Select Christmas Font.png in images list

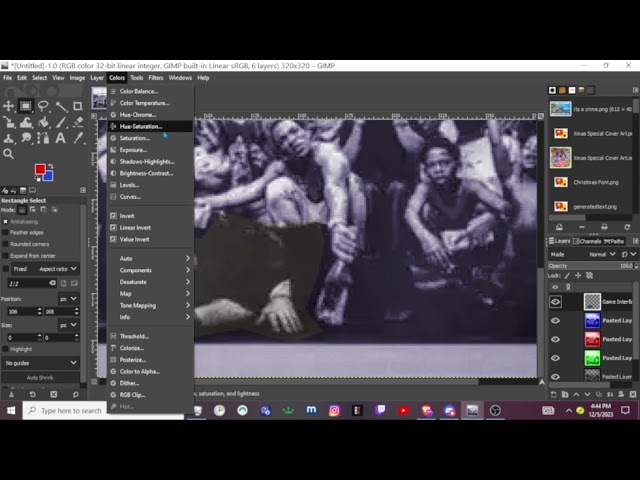coord(590,182)
